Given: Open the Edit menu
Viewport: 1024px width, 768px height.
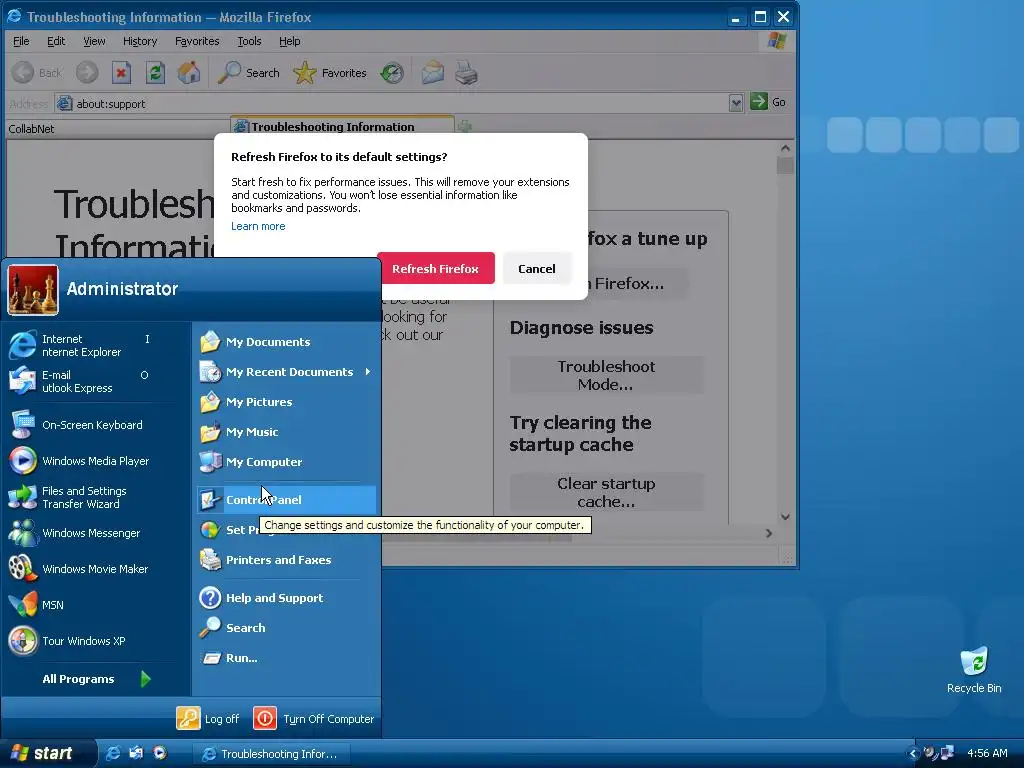Looking at the screenshot, I should click(56, 41).
